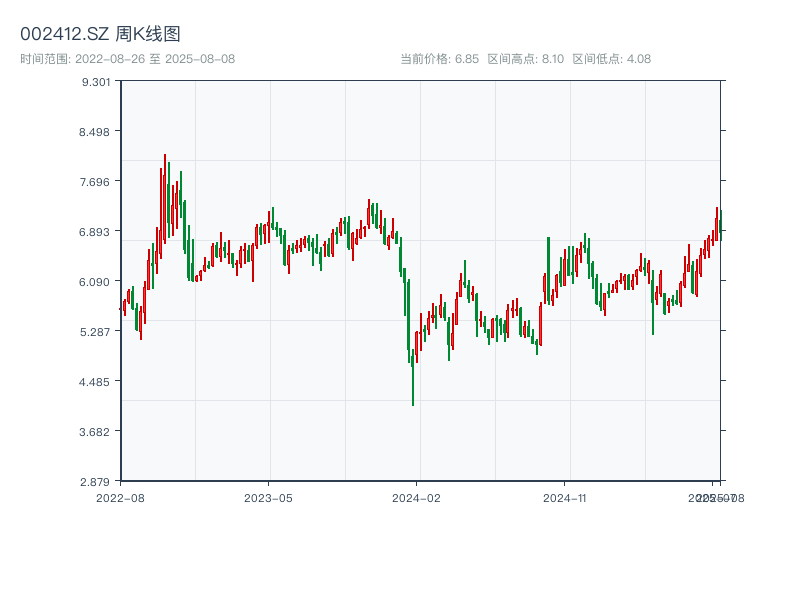
Task: Select the 时间范围 date range text
Action: (127, 59)
